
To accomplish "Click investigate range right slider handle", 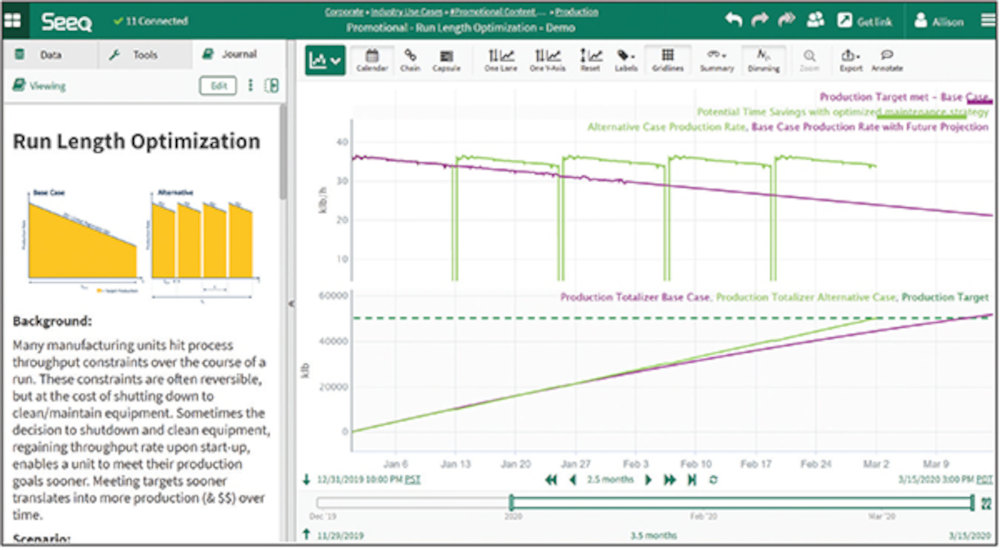I will click(x=973, y=503).
